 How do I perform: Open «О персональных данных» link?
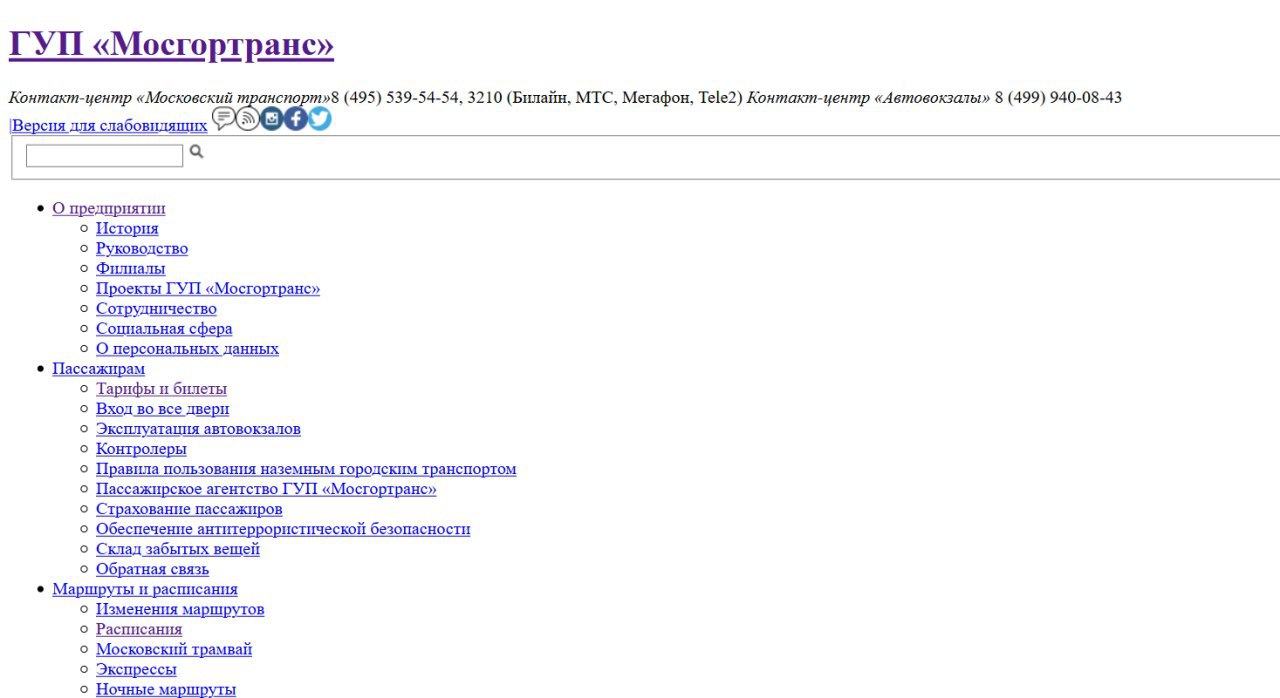click(187, 348)
